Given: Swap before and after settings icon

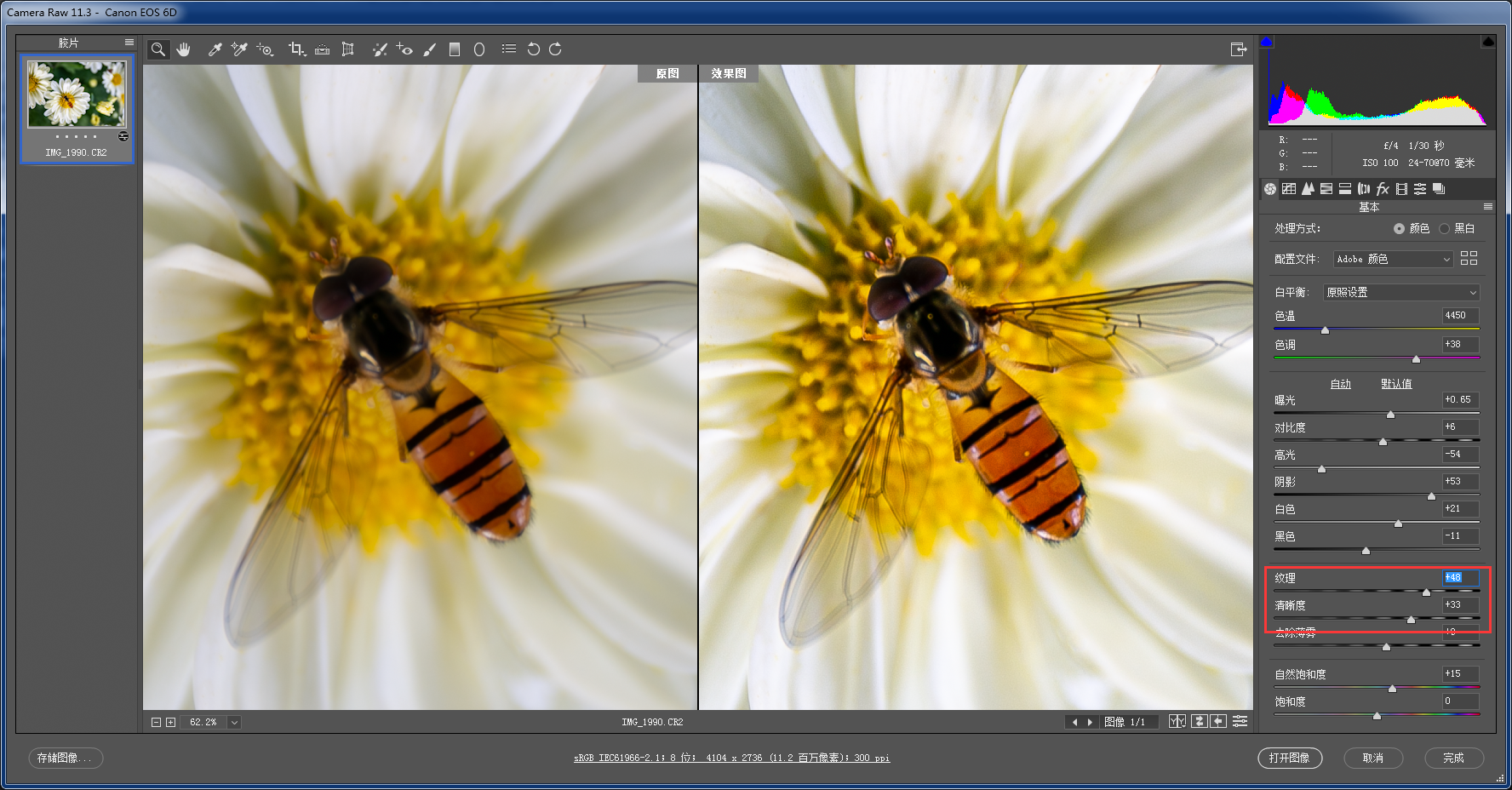Looking at the screenshot, I should pos(1199,721).
